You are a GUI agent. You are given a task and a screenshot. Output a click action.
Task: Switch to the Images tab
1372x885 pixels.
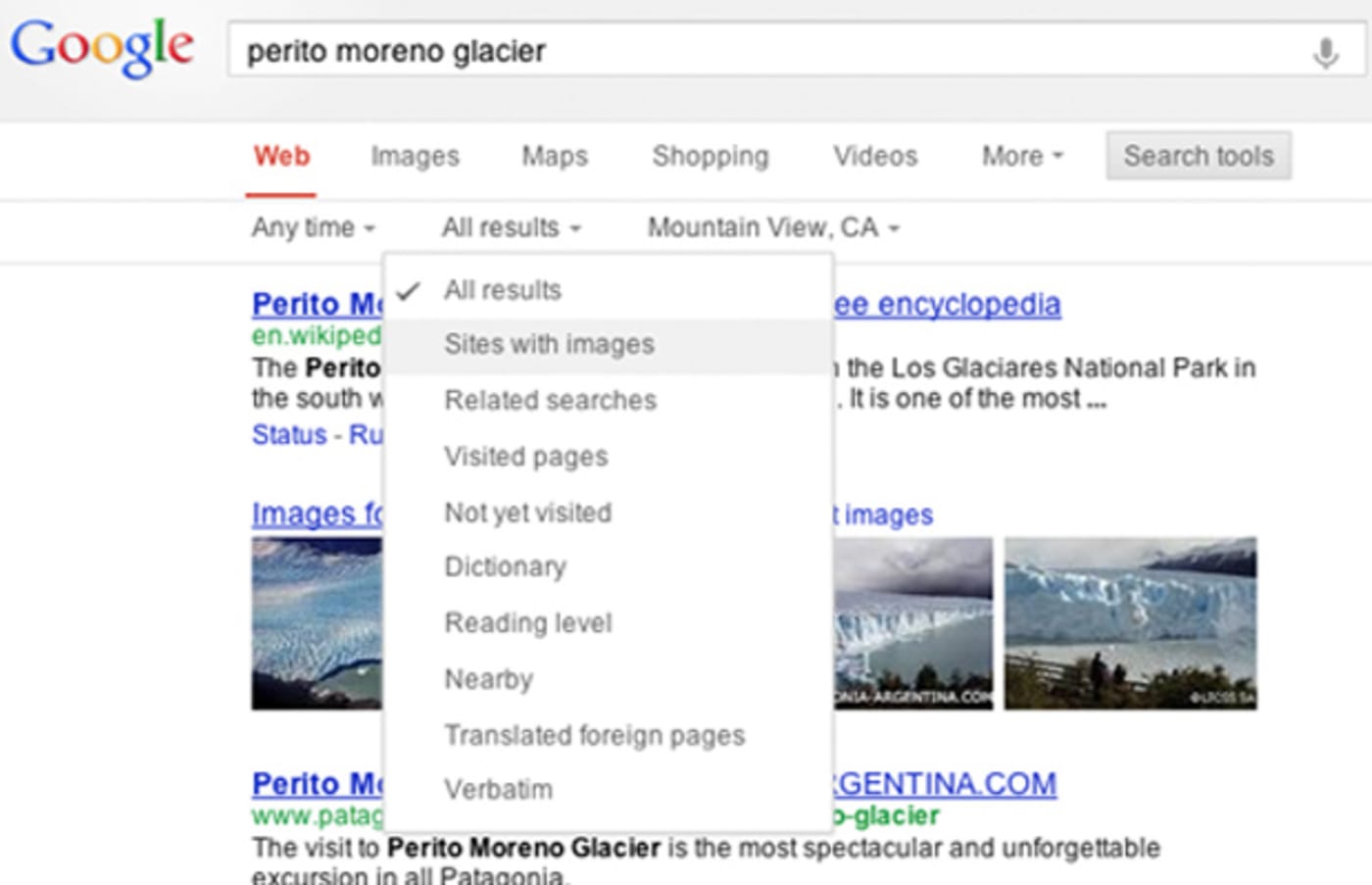pyautogui.click(x=415, y=156)
